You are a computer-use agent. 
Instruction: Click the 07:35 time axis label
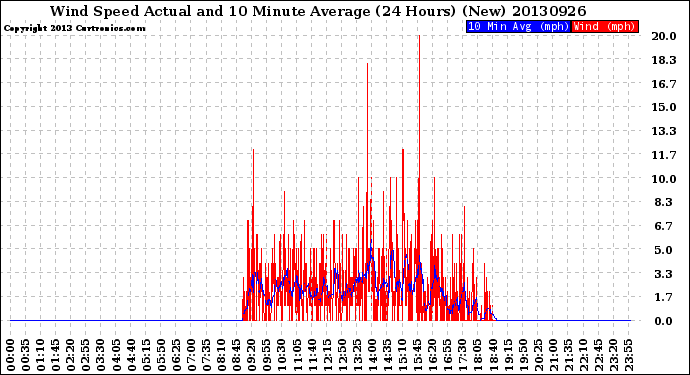(x=206, y=355)
